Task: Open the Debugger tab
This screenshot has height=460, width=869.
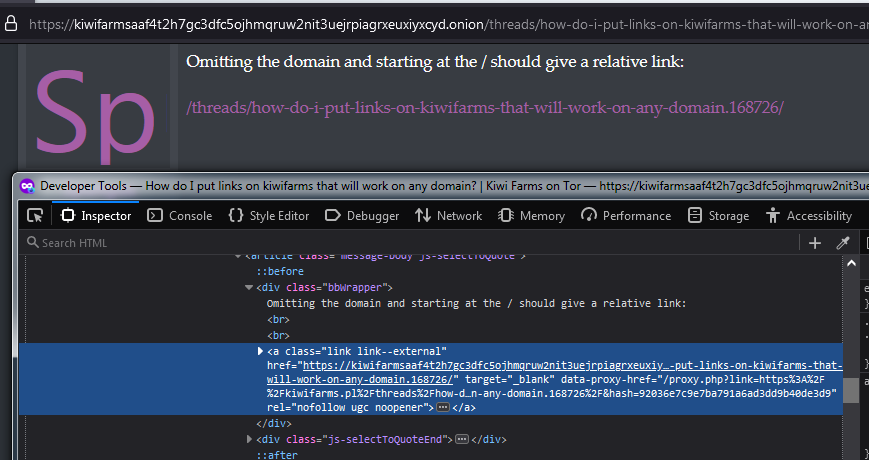Action: (x=362, y=216)
